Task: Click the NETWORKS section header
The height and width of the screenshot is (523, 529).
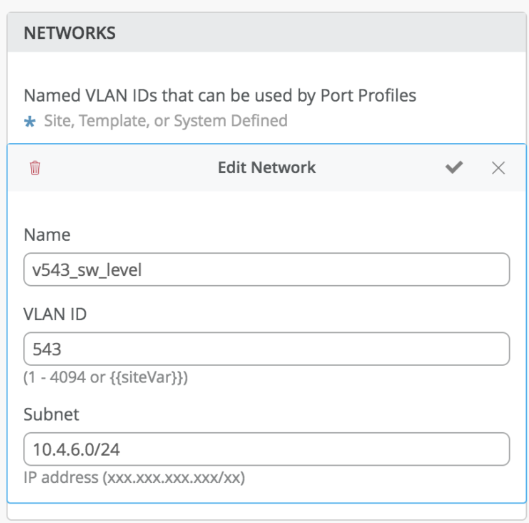Action: pos(69,33)
